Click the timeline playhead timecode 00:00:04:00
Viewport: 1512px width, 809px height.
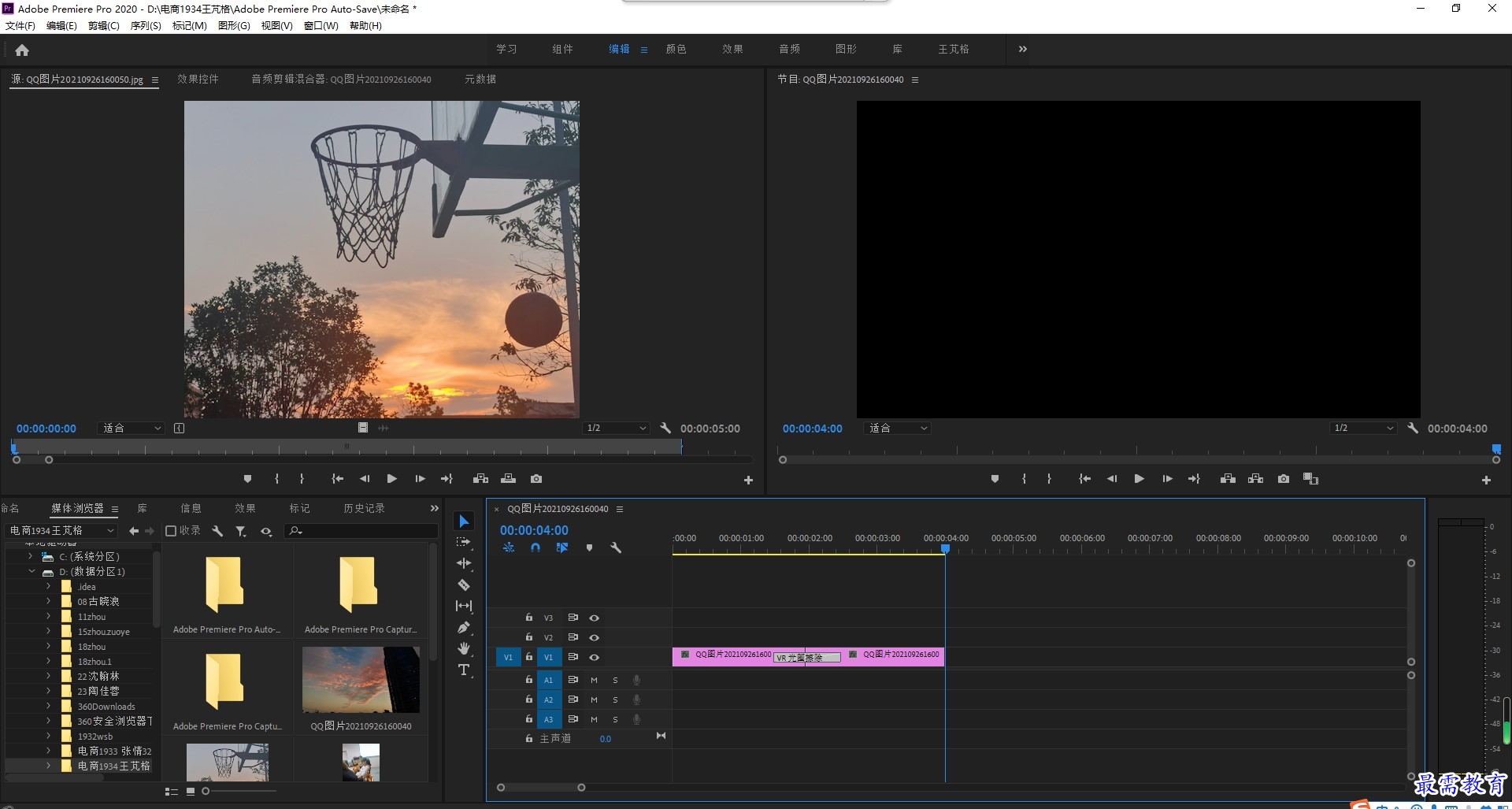tap(534, 530)
